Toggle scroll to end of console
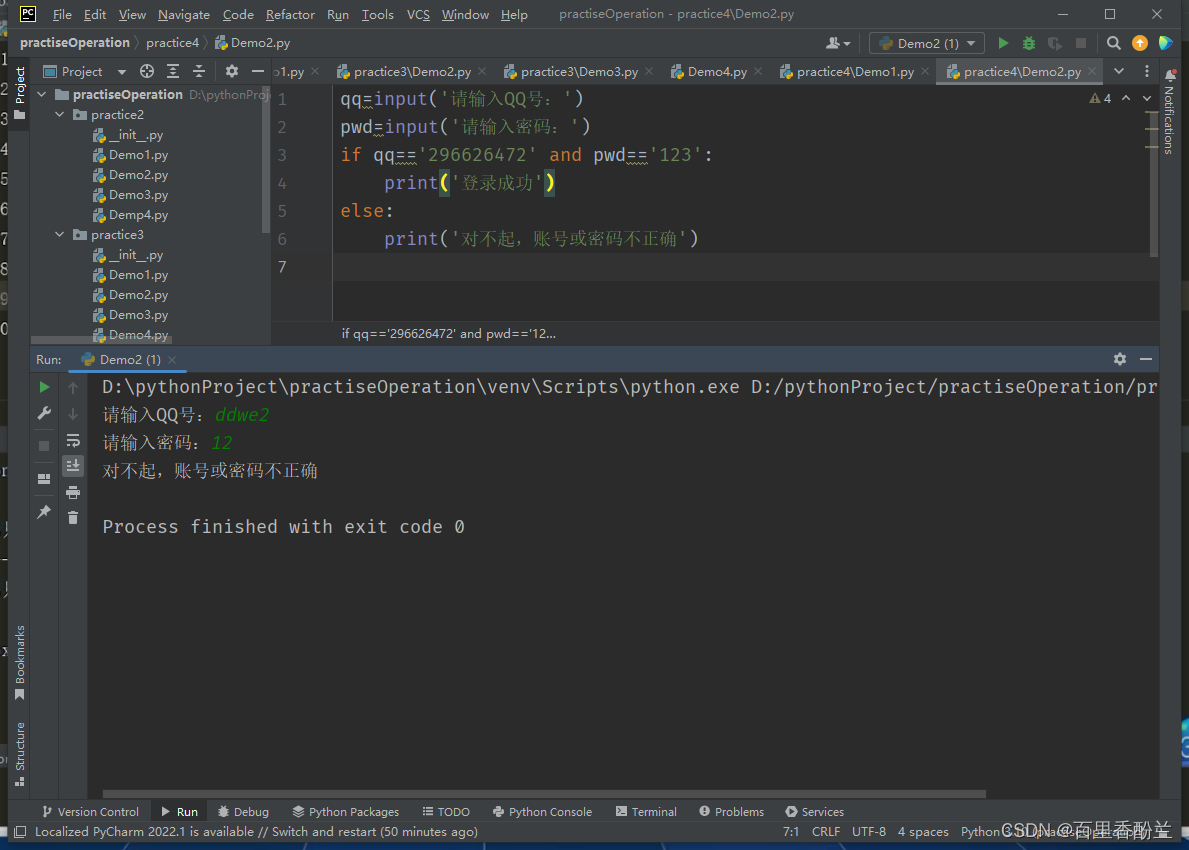 click(x=73, y=466)
